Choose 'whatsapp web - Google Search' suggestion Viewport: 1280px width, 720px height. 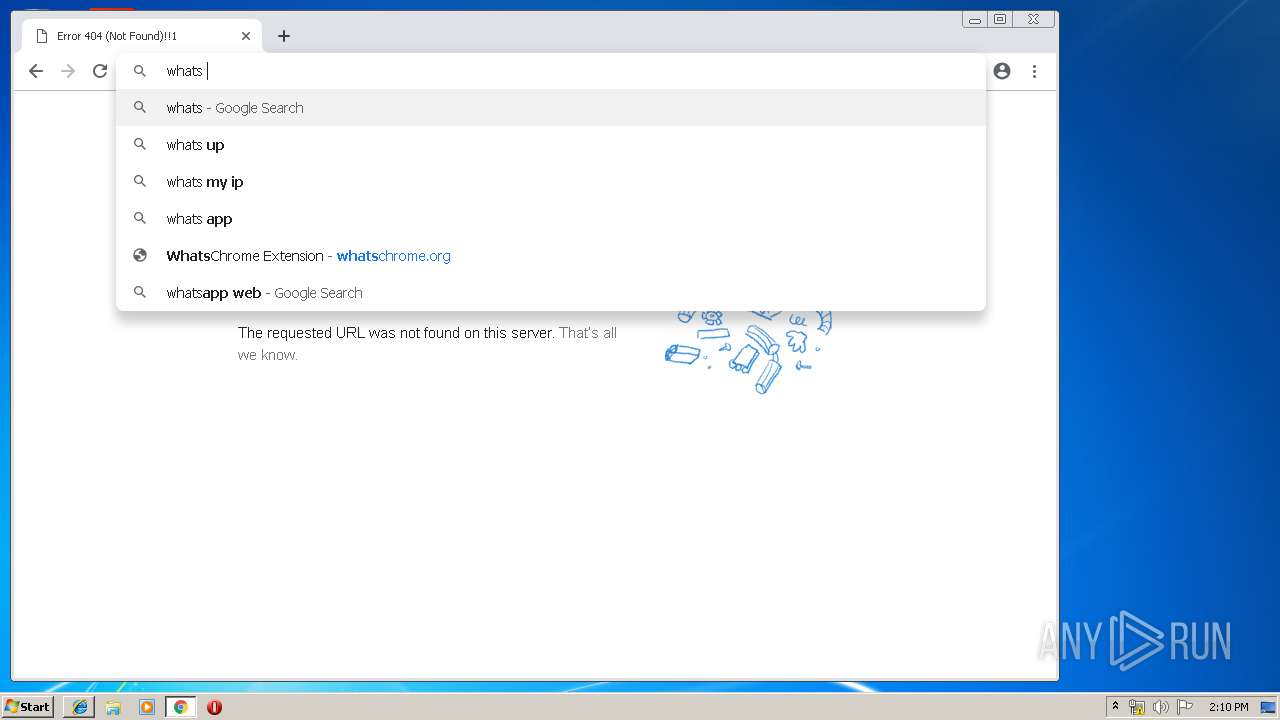pos(551,293)
